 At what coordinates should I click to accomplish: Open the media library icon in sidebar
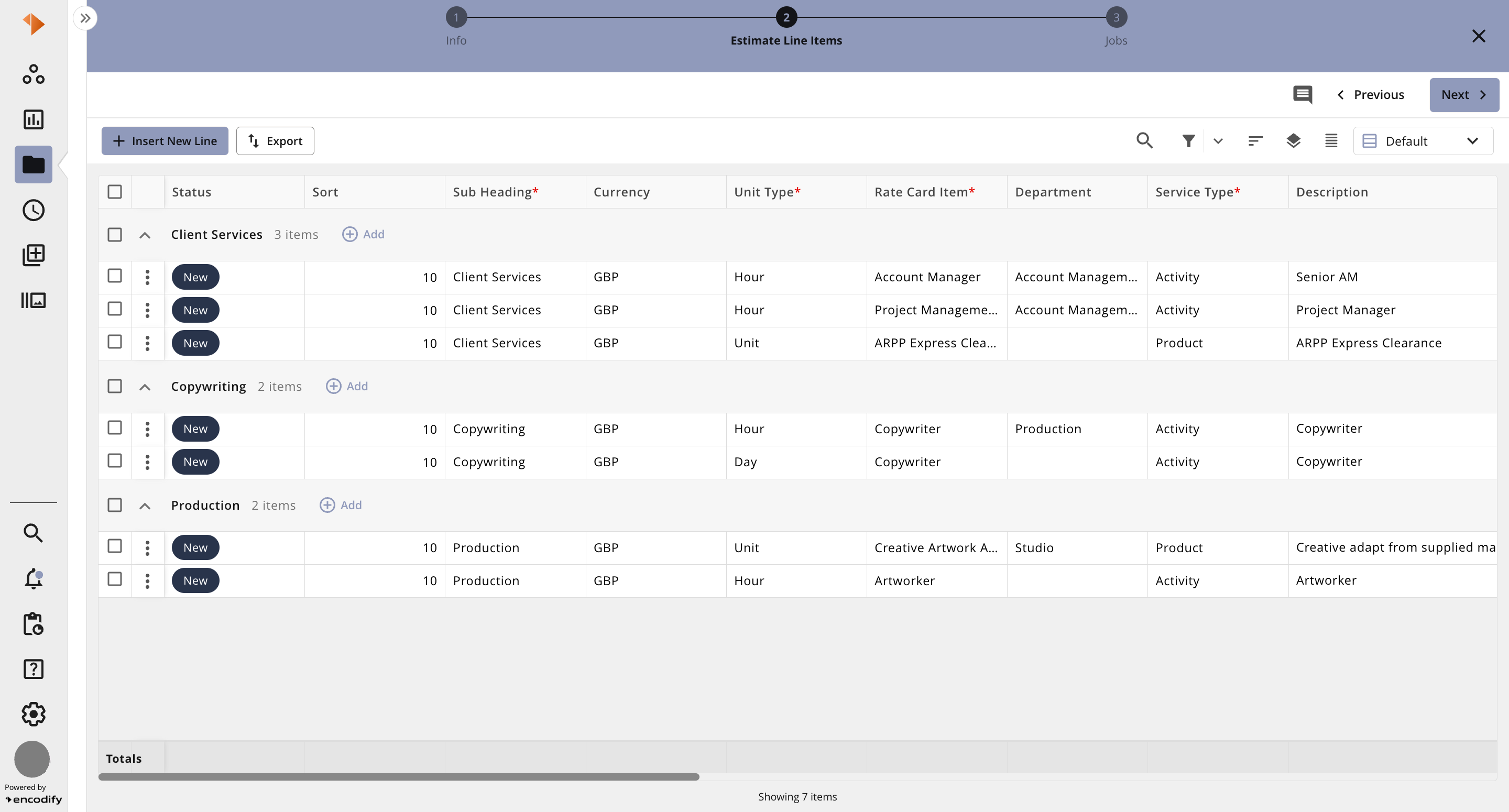click(x=34, y=301)
